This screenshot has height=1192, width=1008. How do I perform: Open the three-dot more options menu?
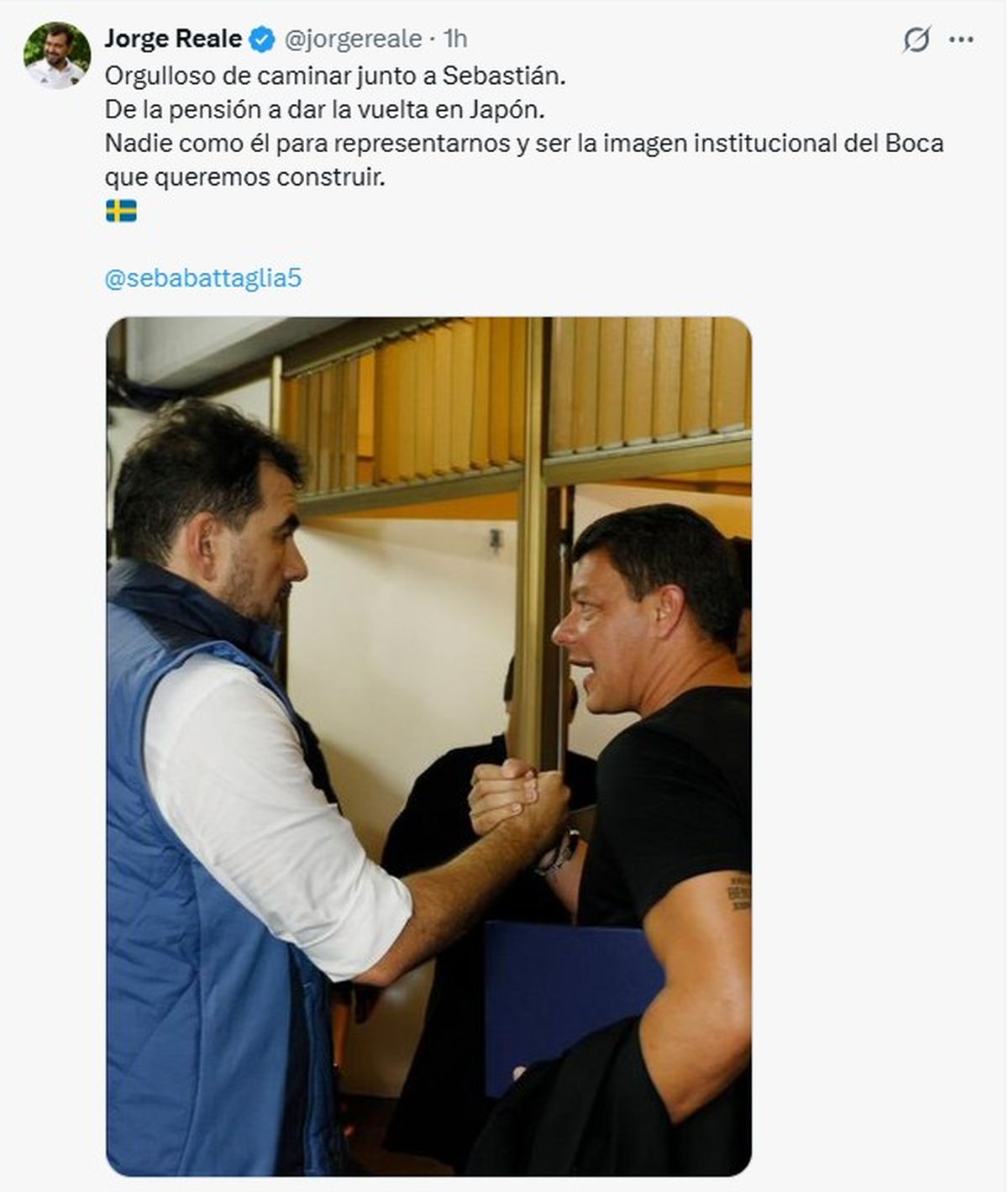click(961, 39)
